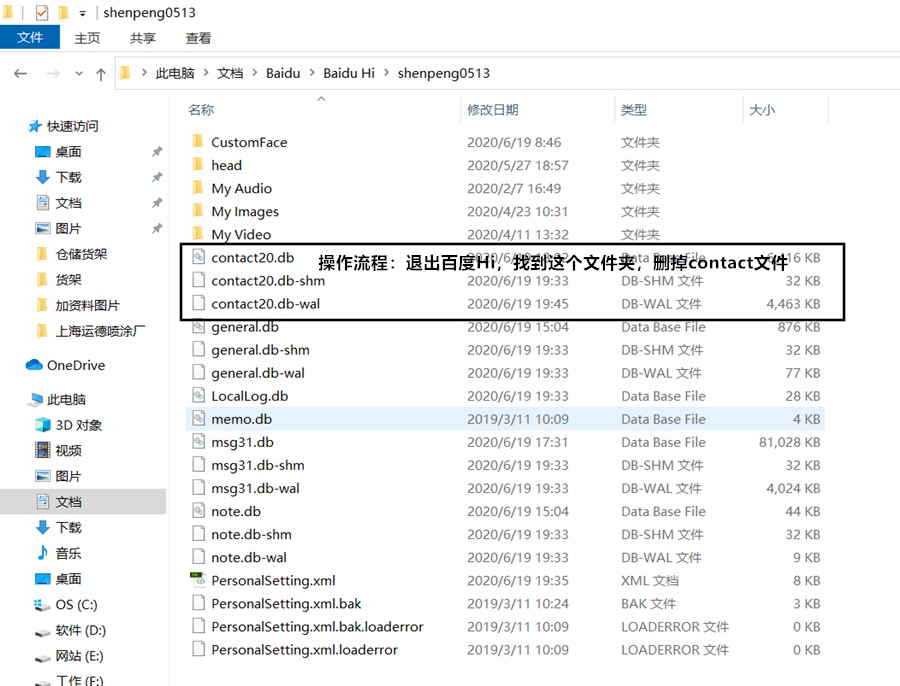Click the general.db-shm file icon
Image resolution: width=900 pixels, height=686 pixels.
coord(198,349)
